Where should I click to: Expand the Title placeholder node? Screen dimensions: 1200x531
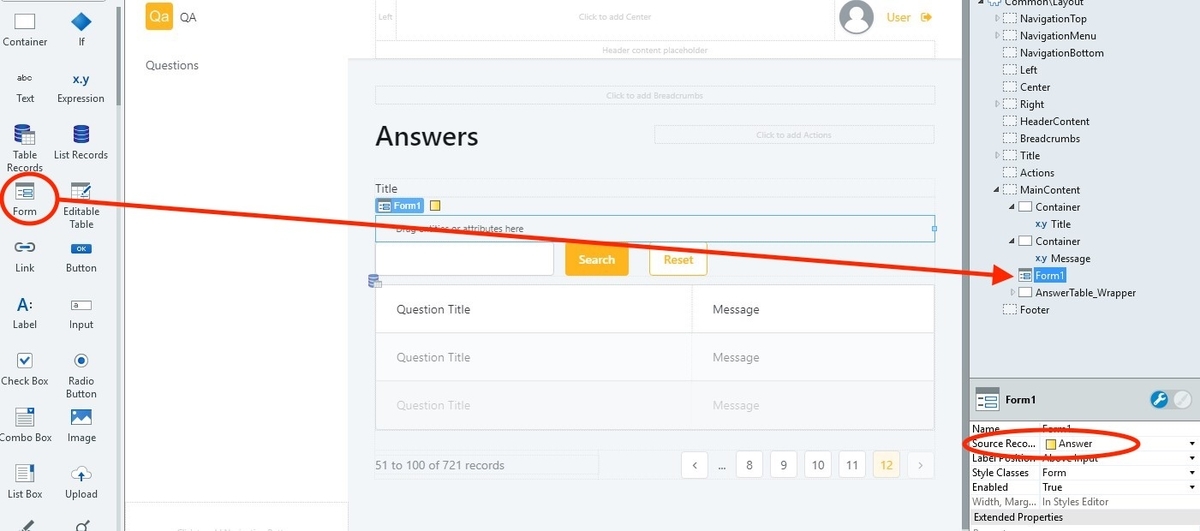[997, 155]
